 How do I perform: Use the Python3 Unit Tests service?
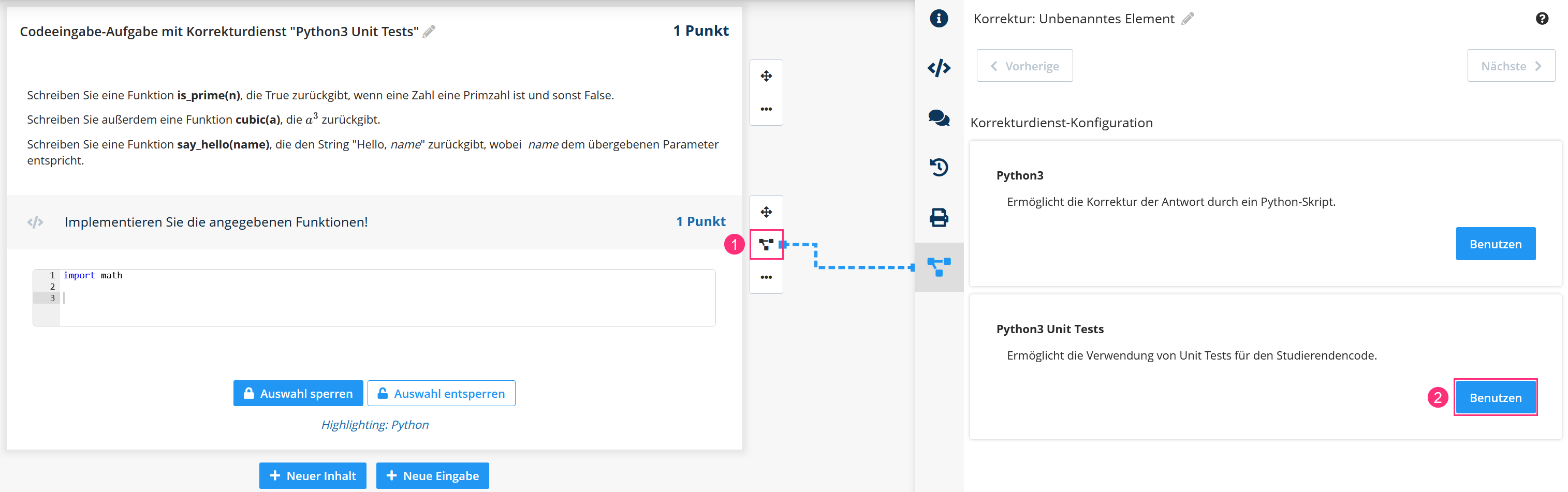click(1495, 397)
